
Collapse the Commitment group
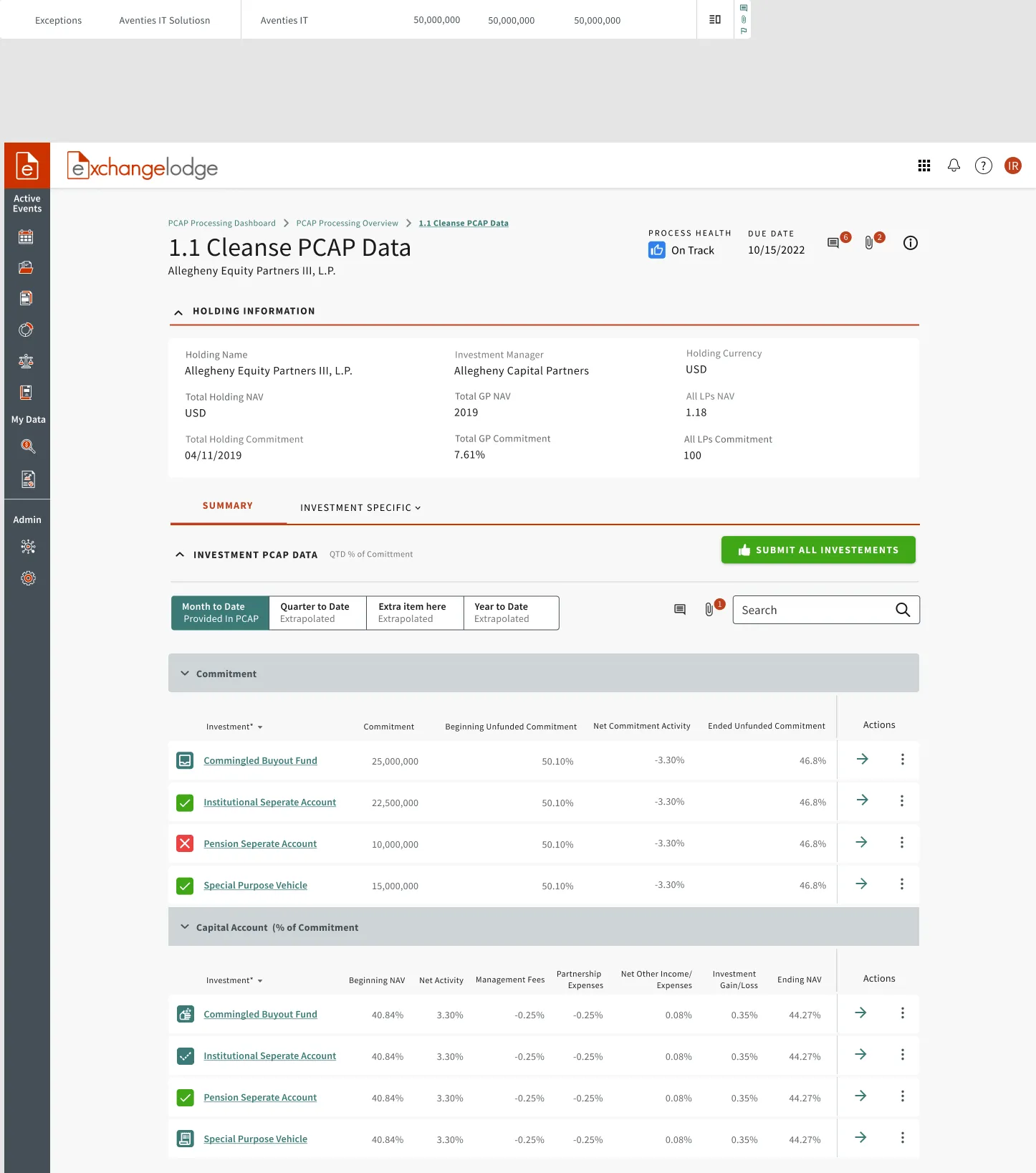pyautogui.click(x=185, y=674)
